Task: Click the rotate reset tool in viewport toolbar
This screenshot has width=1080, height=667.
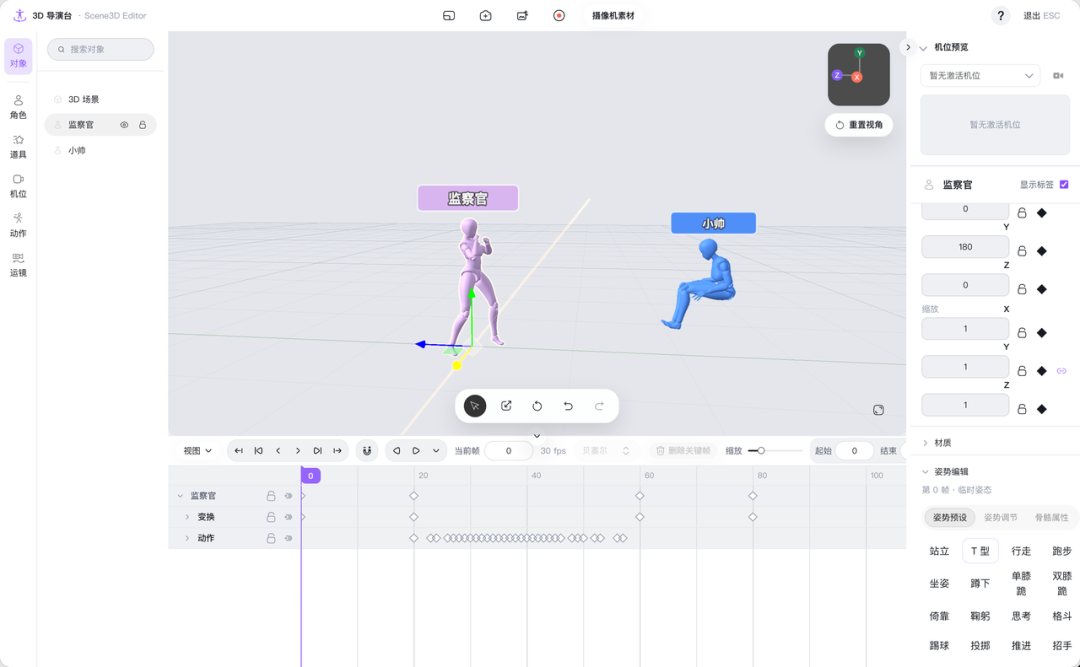Action: pos(537,406)
